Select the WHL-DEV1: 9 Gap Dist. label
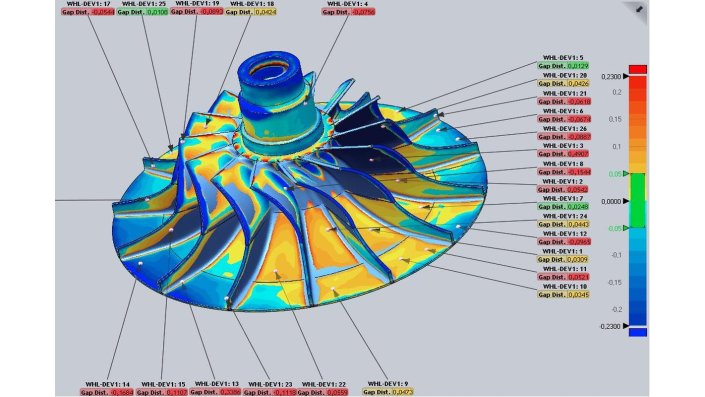The width and height of the screenshot is (705, 397). 388,392
